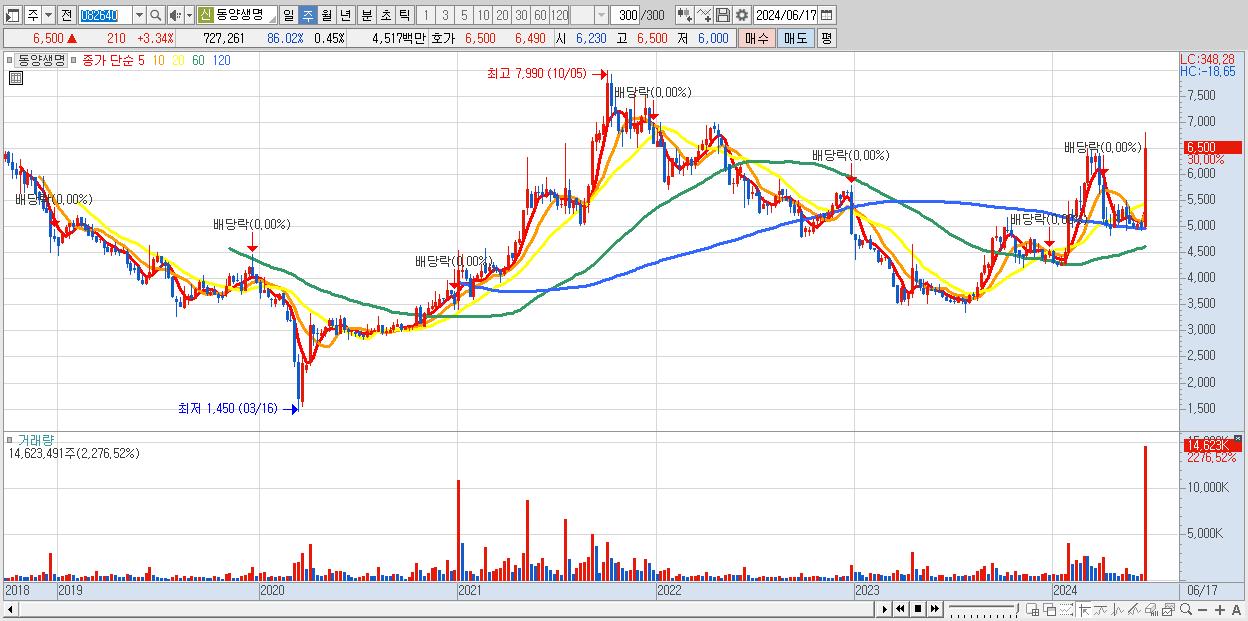This screenshot has height=621, width=1248.
Task: Click the add line indicator icon
Action: click(704, 15)
